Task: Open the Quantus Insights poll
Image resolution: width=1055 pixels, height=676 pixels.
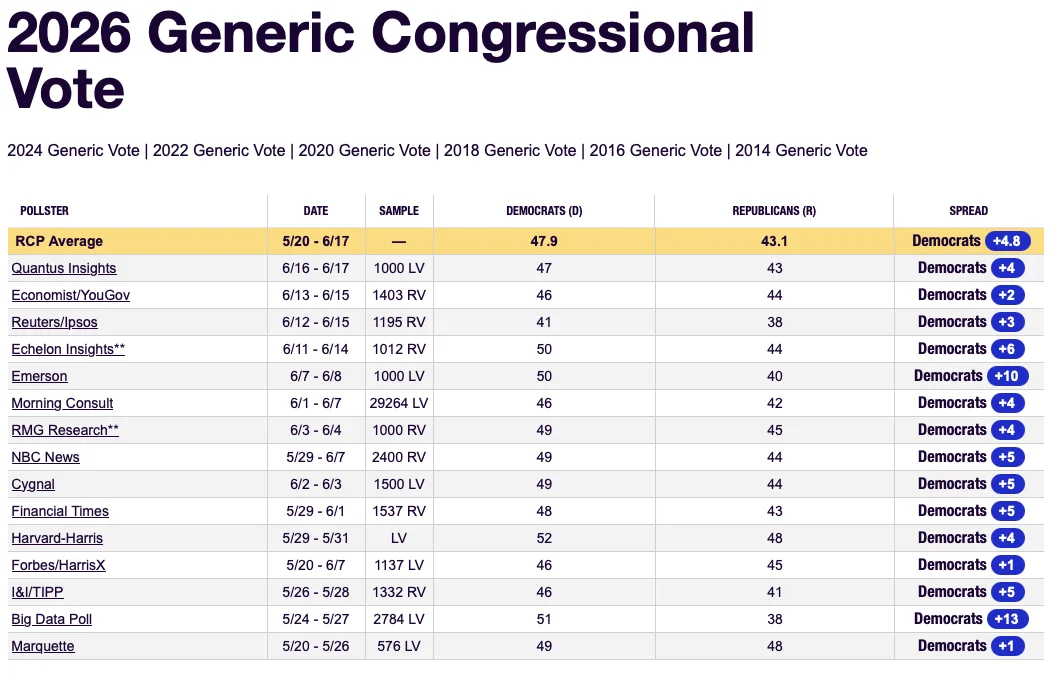Action: click(x=64, y=268)
